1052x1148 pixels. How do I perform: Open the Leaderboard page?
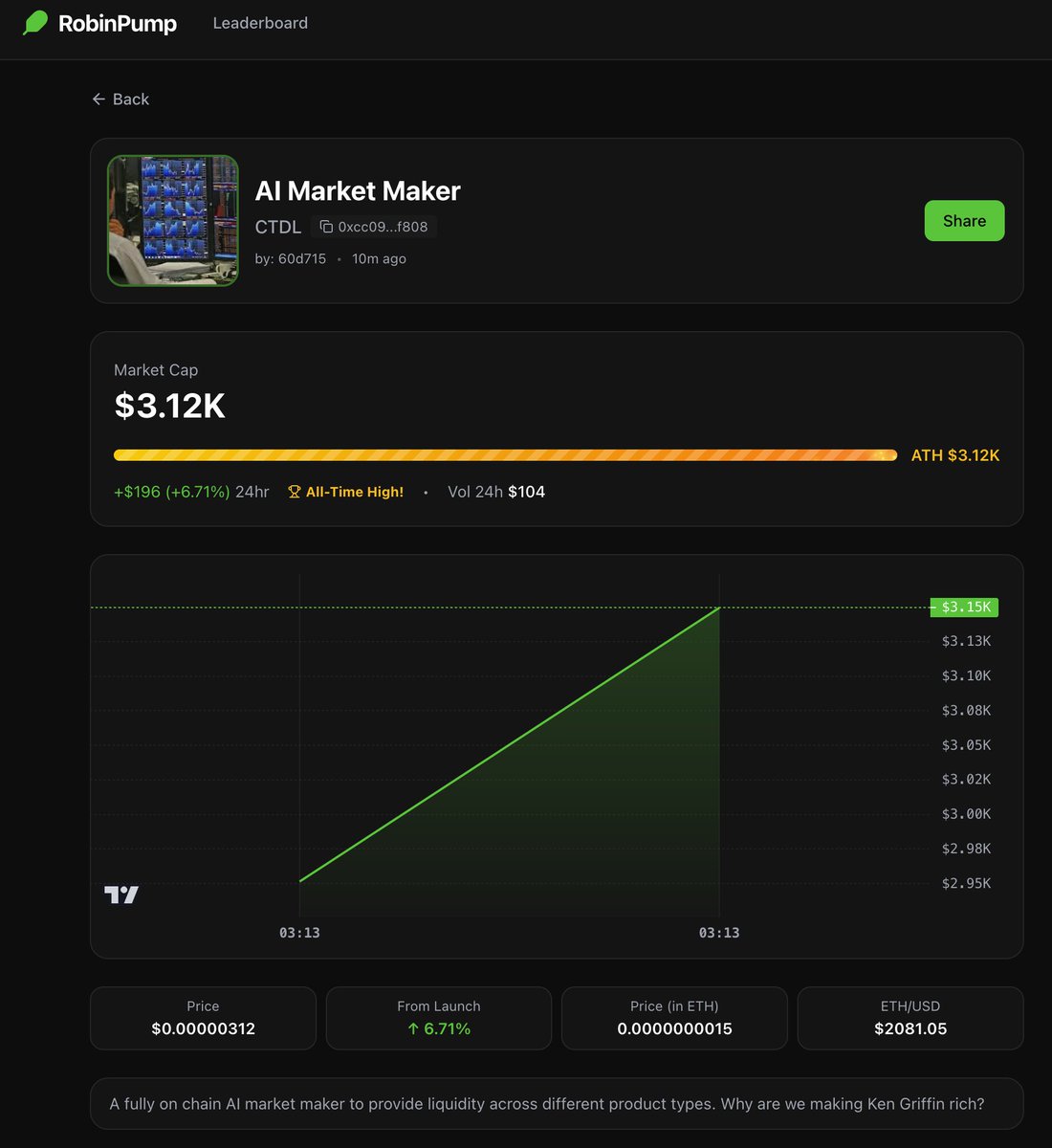[x=260, y=23]
